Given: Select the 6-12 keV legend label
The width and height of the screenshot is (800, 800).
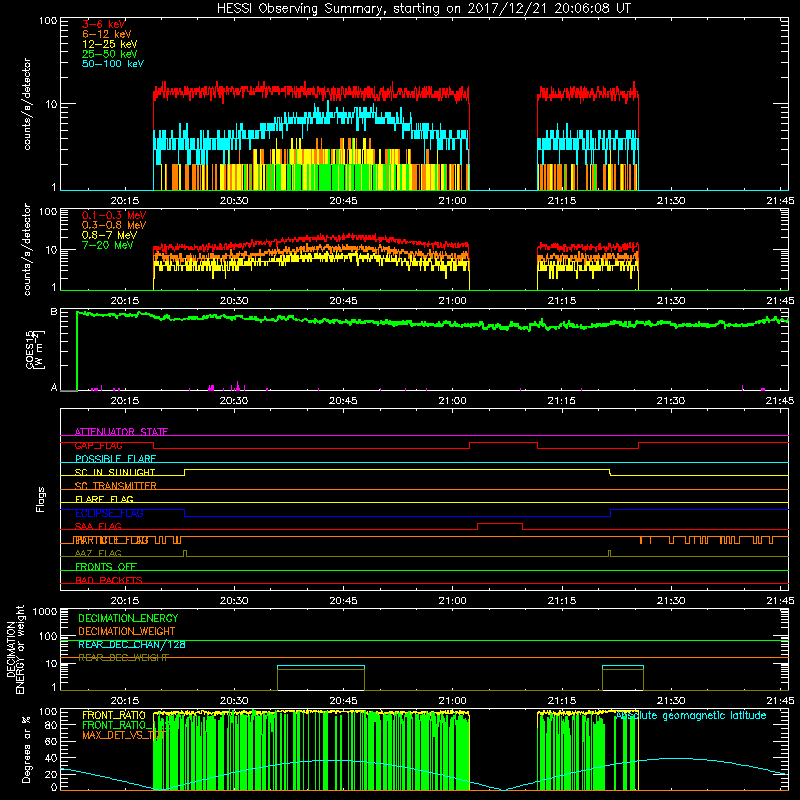Looking at the screenshot, I should click(107, 34).
